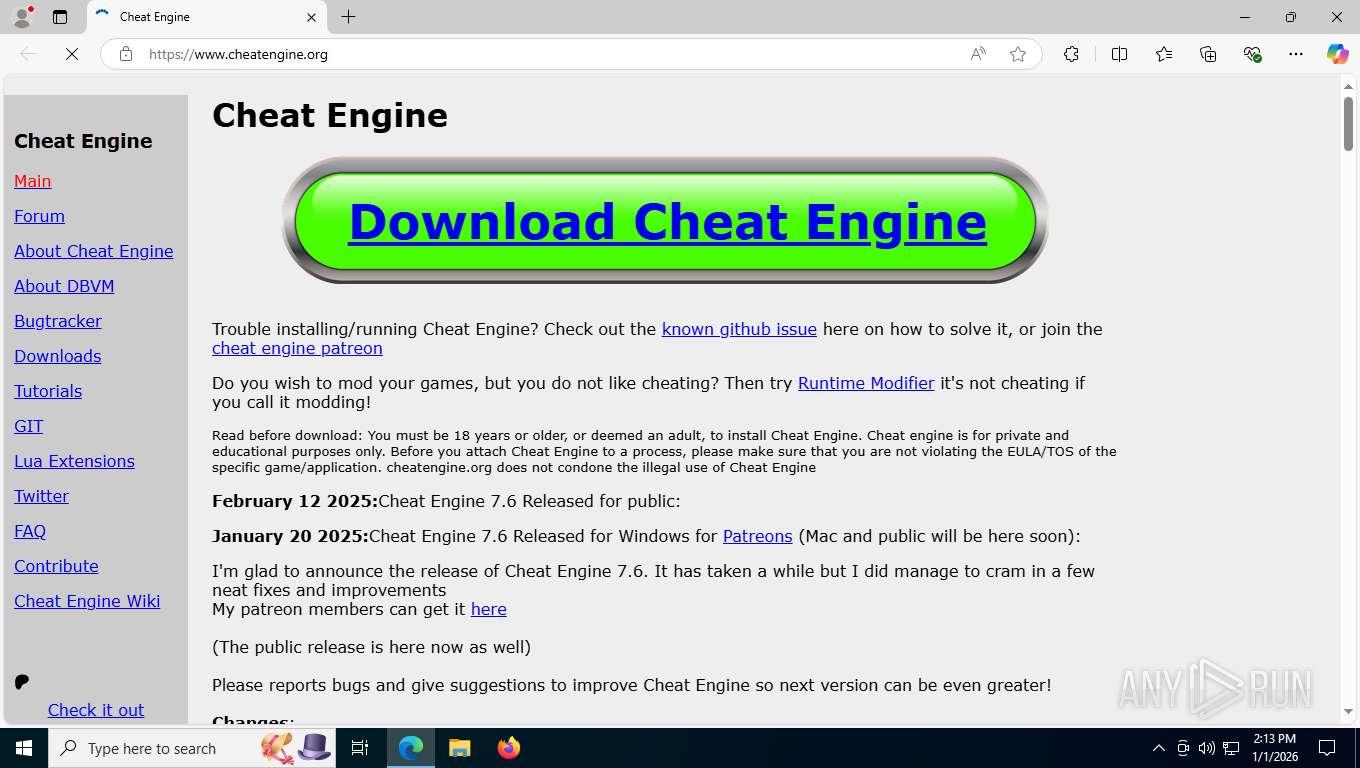Show hidden system tray icons
The image size is (1360, 768).
click(1158, 748)
